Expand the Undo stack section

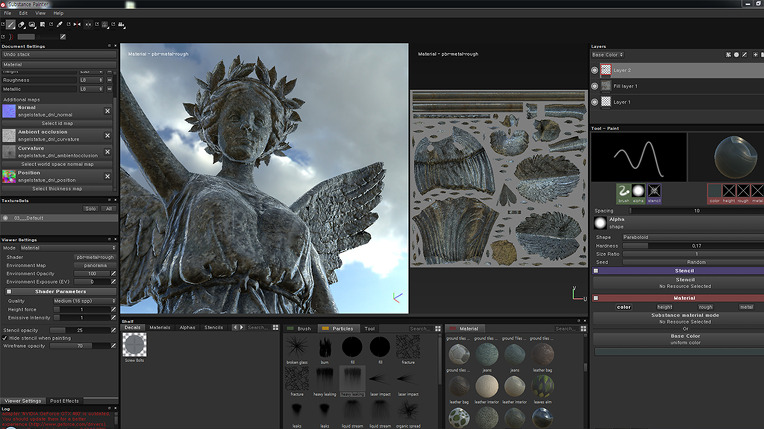coord(58,55)
